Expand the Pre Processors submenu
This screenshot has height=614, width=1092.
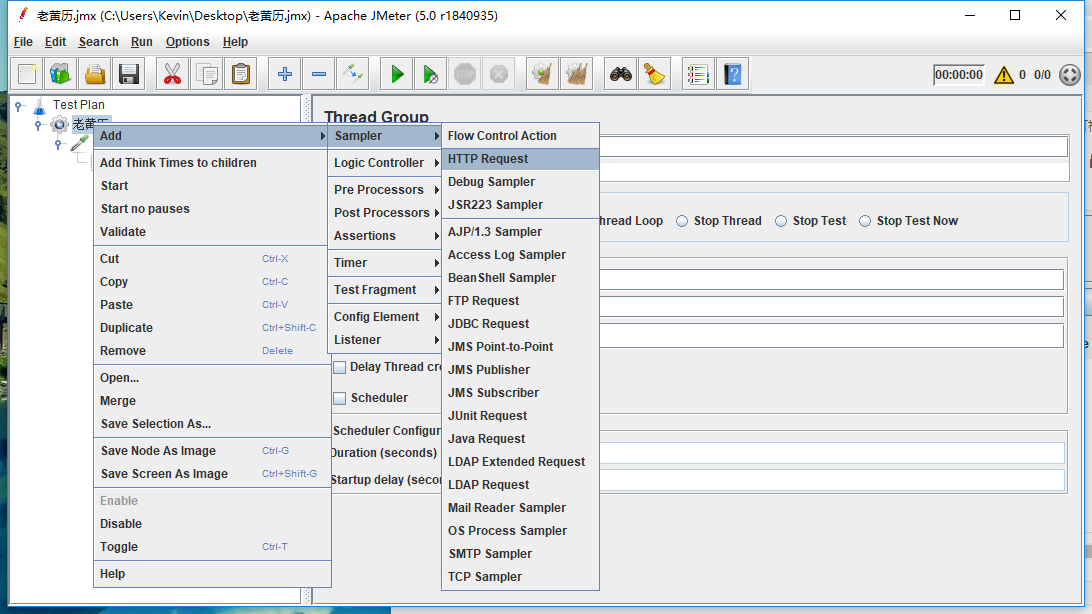[384, 189]
